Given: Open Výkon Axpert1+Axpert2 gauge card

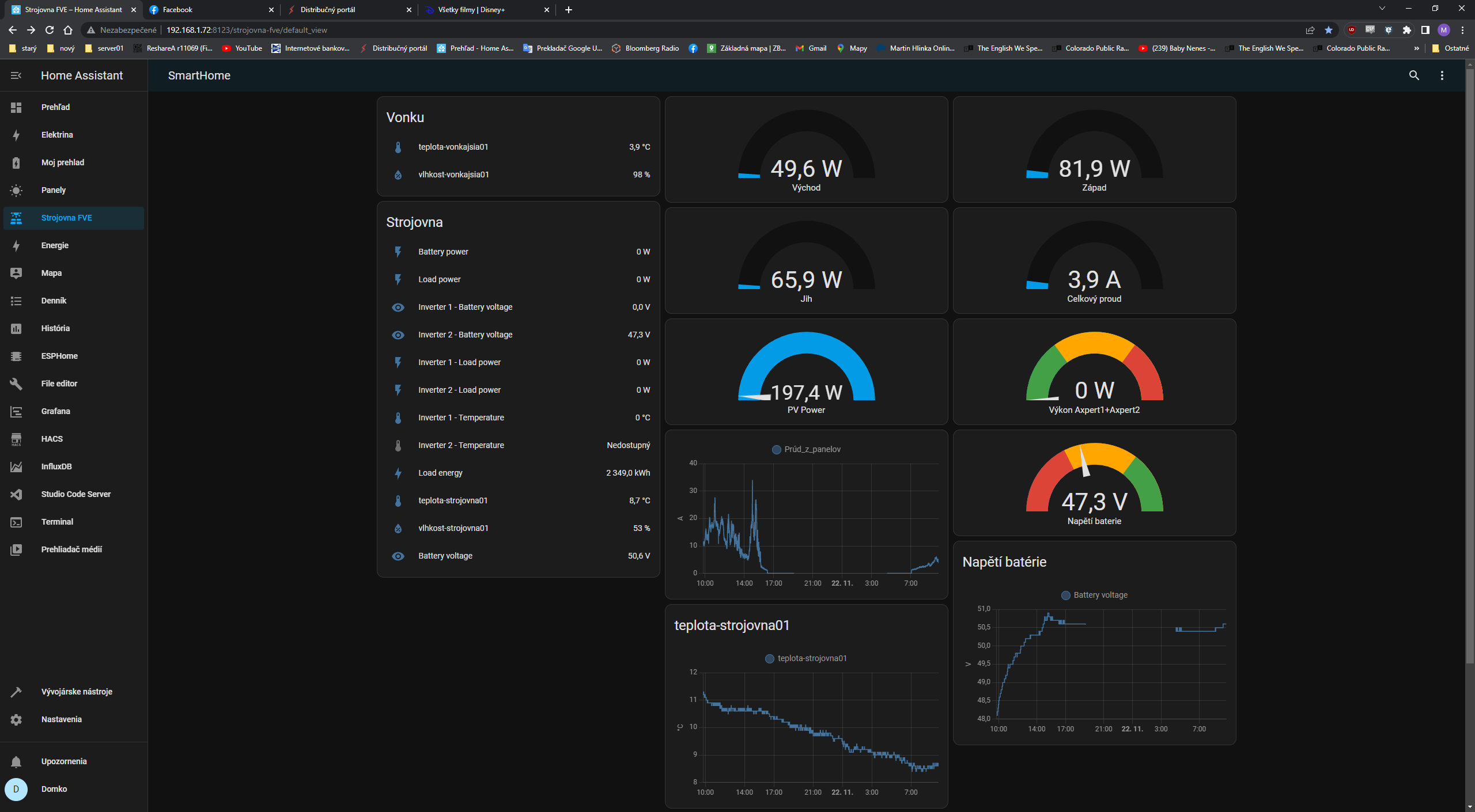Looking at the screenshot, I should tap(1094, 372).
